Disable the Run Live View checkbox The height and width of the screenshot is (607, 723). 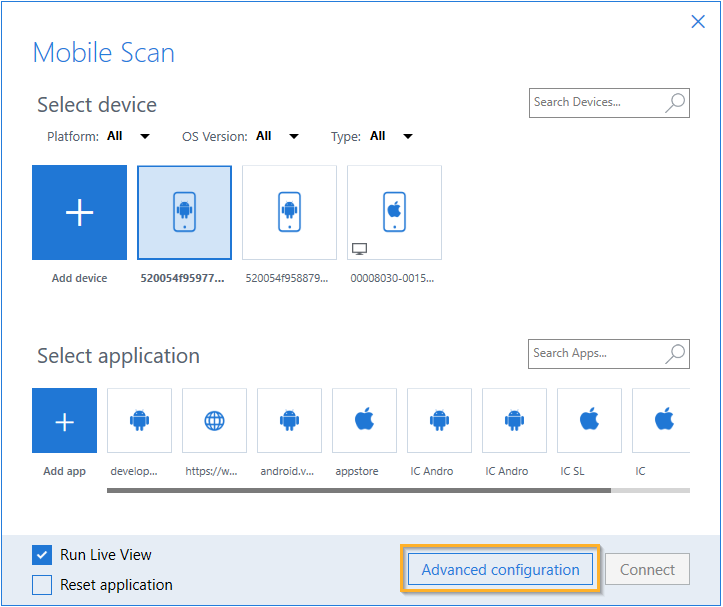tap(42, 555)
